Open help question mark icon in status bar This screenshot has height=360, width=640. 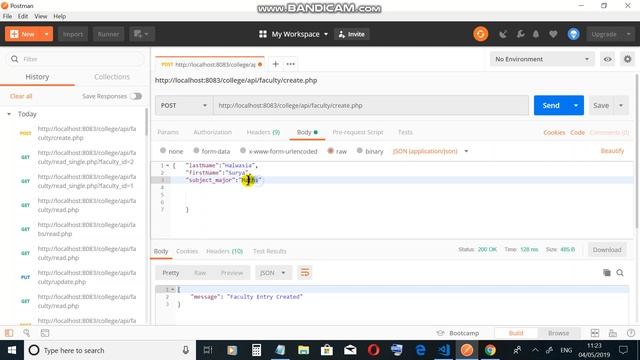(631, 333)
